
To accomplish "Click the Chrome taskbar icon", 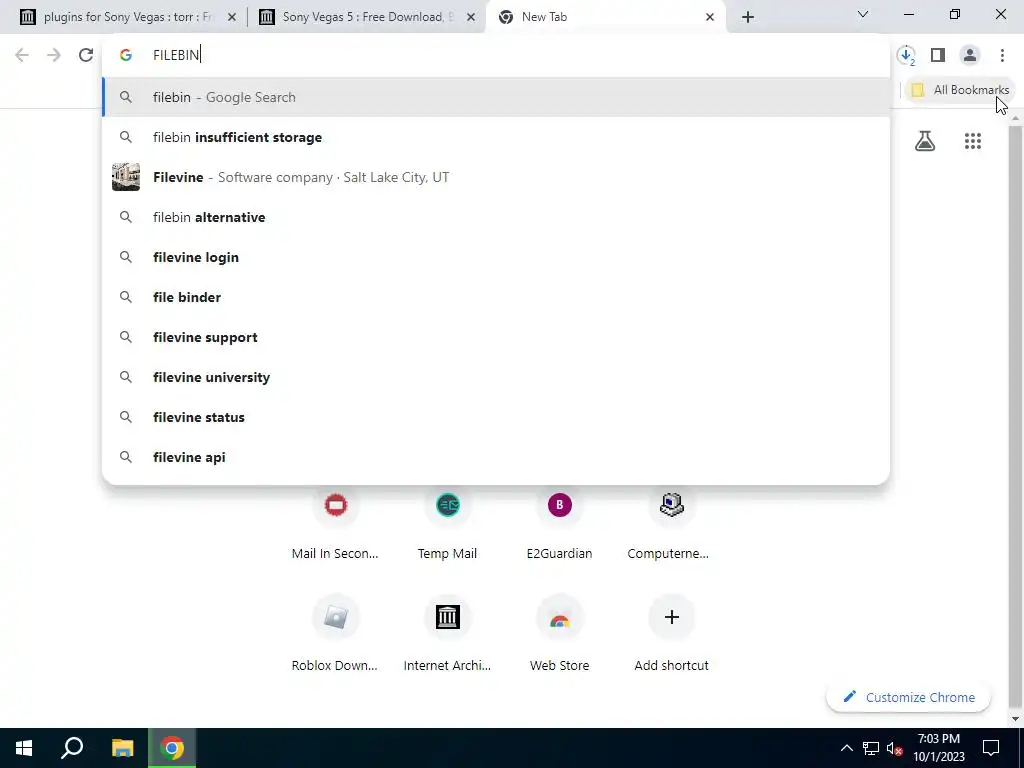I will pyautogui.click(x=172, y=748).
